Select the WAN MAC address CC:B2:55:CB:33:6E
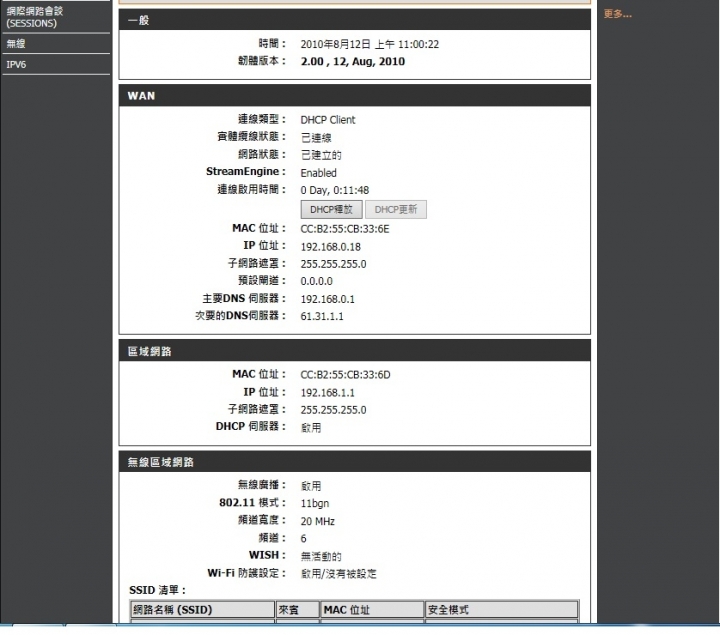The height and width of the screenshot is (635, 720). (345, 229)
